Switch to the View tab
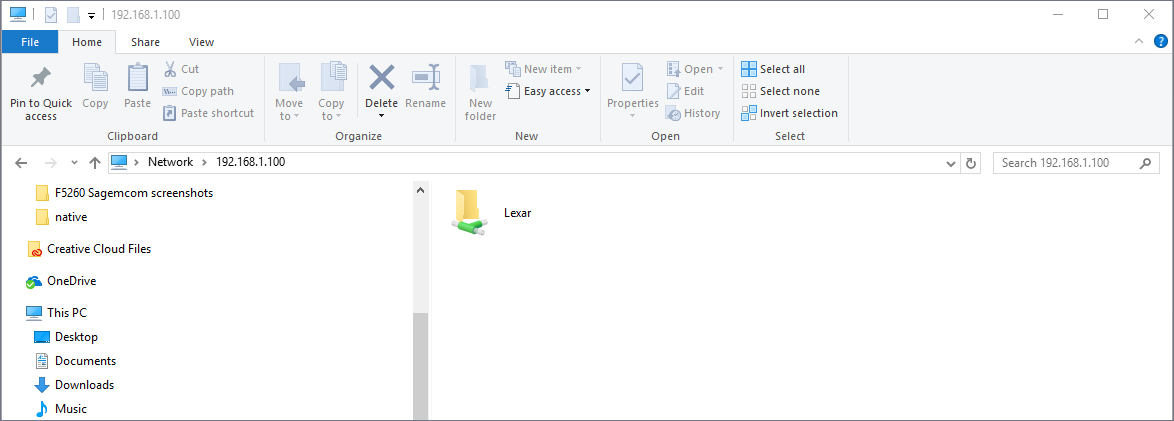This screenshot has width=1174, height=421. coord(201,42)
